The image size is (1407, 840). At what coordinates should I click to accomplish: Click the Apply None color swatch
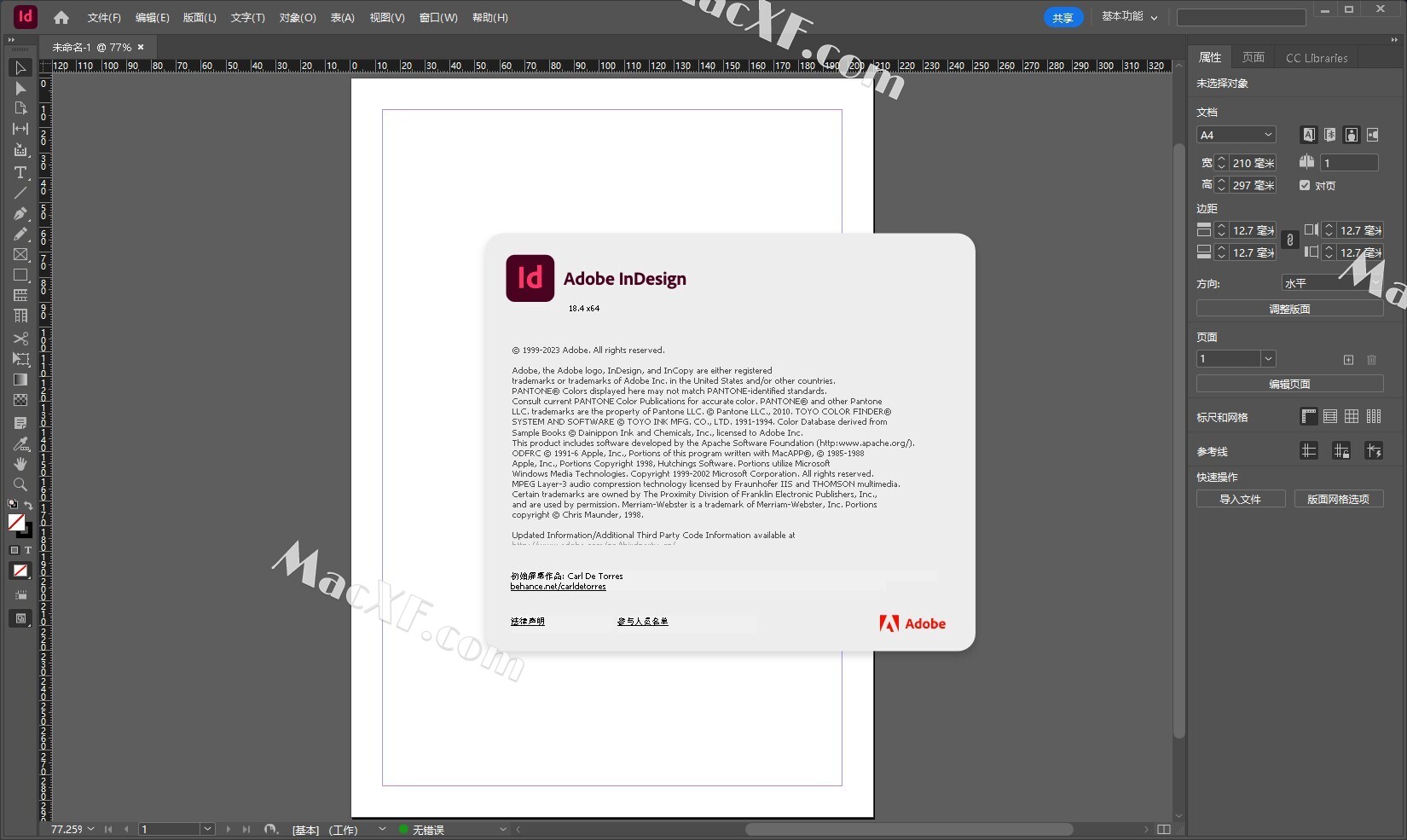pos(20,571)
